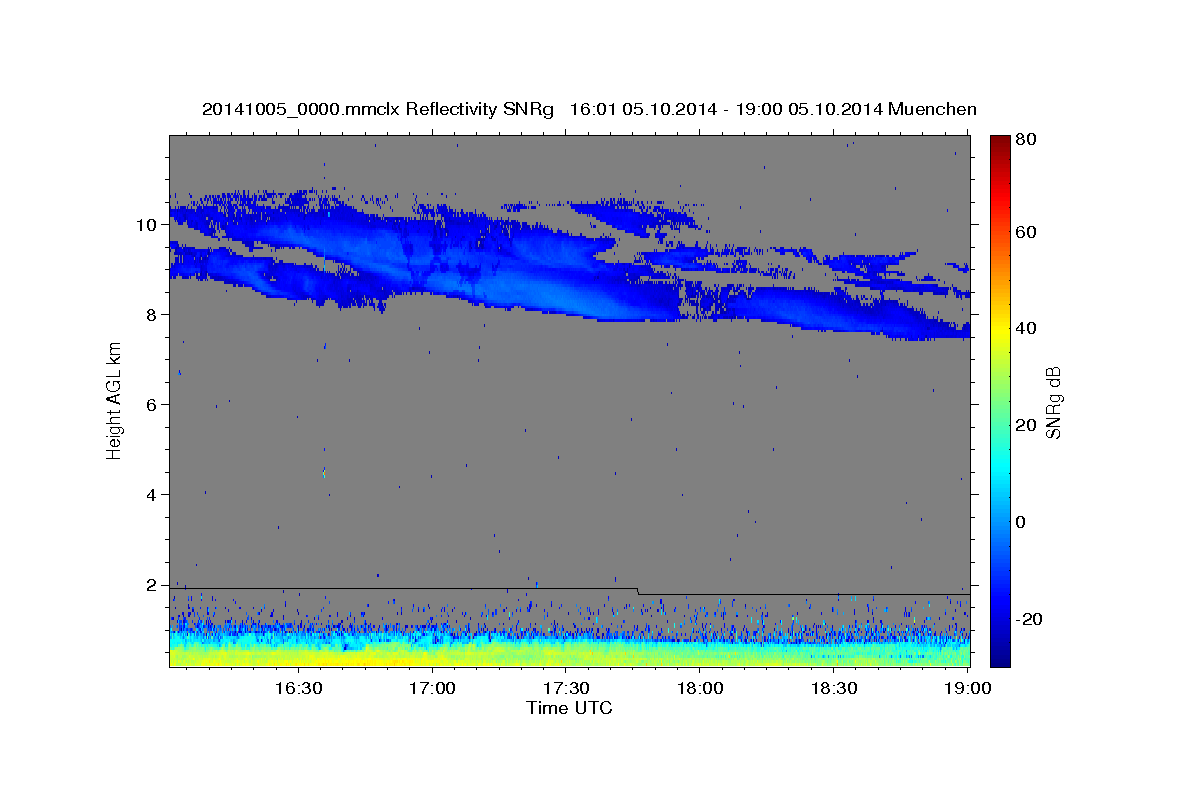Click the height tick label 6
The image size is (1200, 800).
153,404
